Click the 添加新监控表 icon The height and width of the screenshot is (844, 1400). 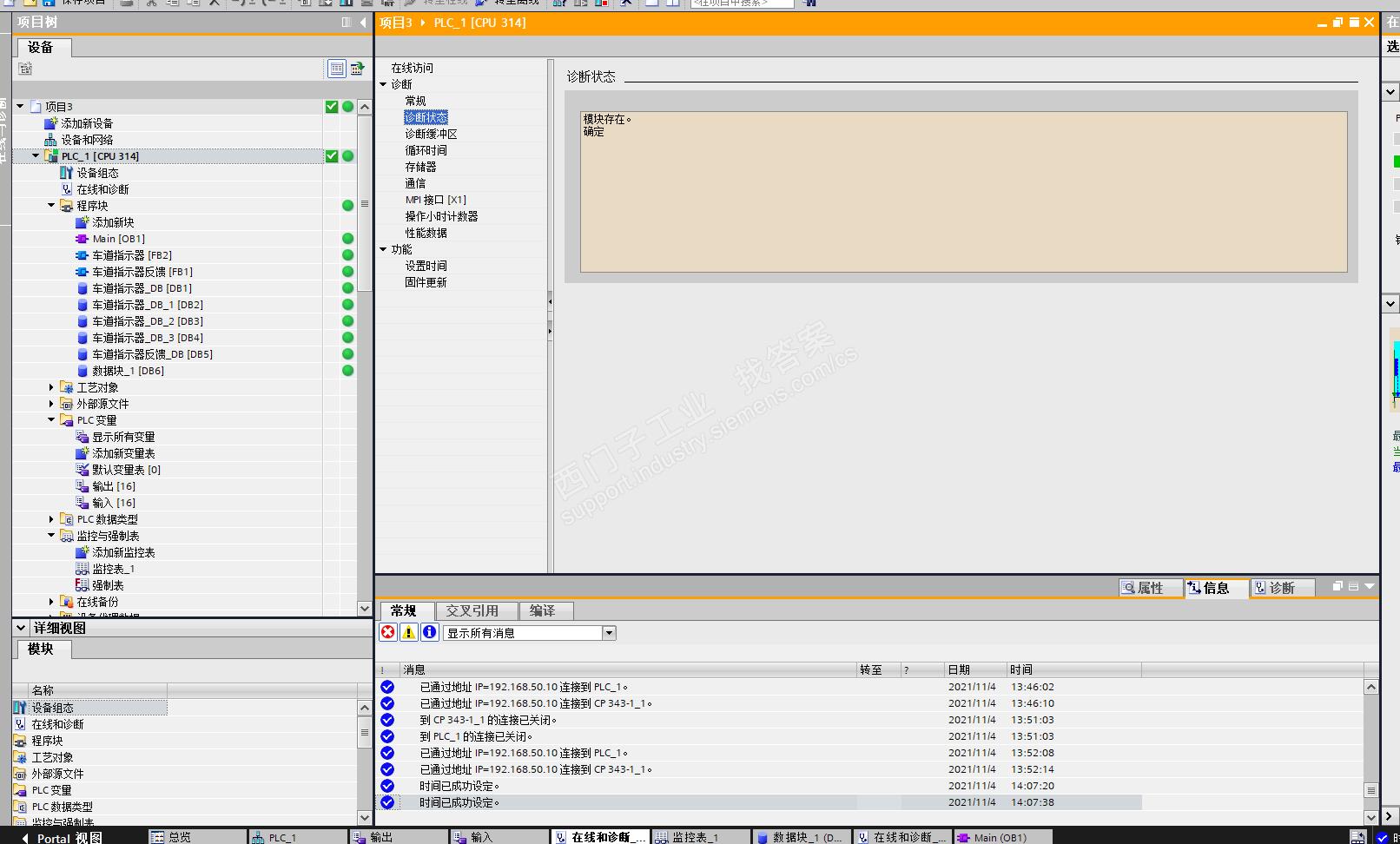tap(83, 552)
